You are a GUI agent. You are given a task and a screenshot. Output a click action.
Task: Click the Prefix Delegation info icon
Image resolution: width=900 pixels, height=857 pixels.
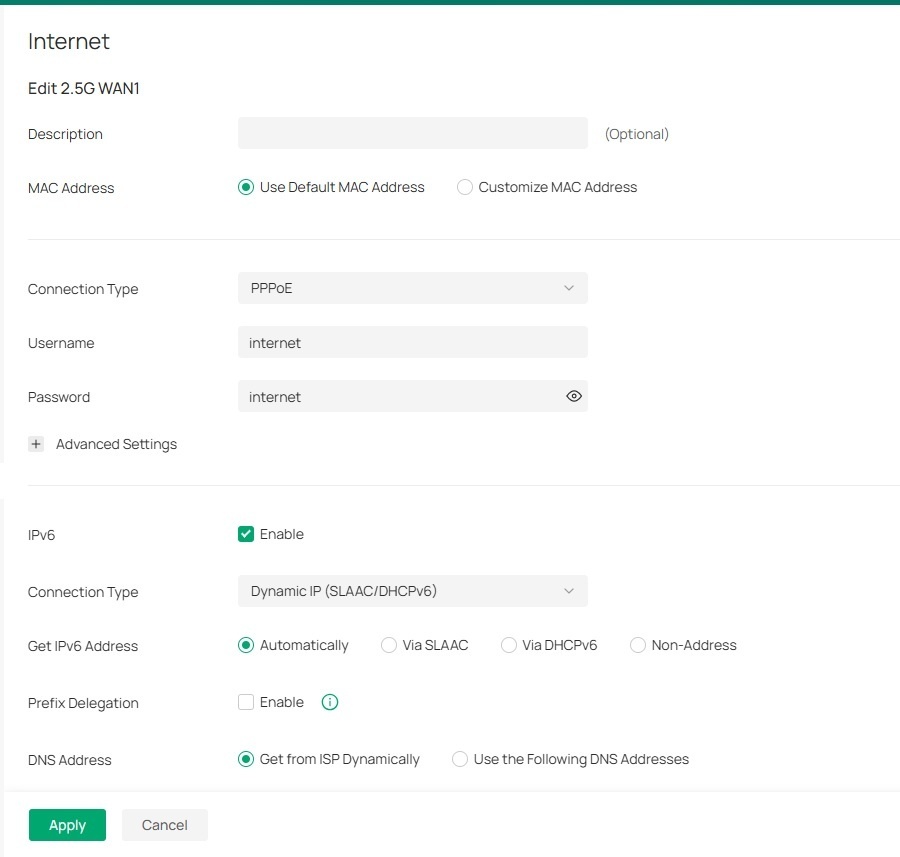point(329,702)
